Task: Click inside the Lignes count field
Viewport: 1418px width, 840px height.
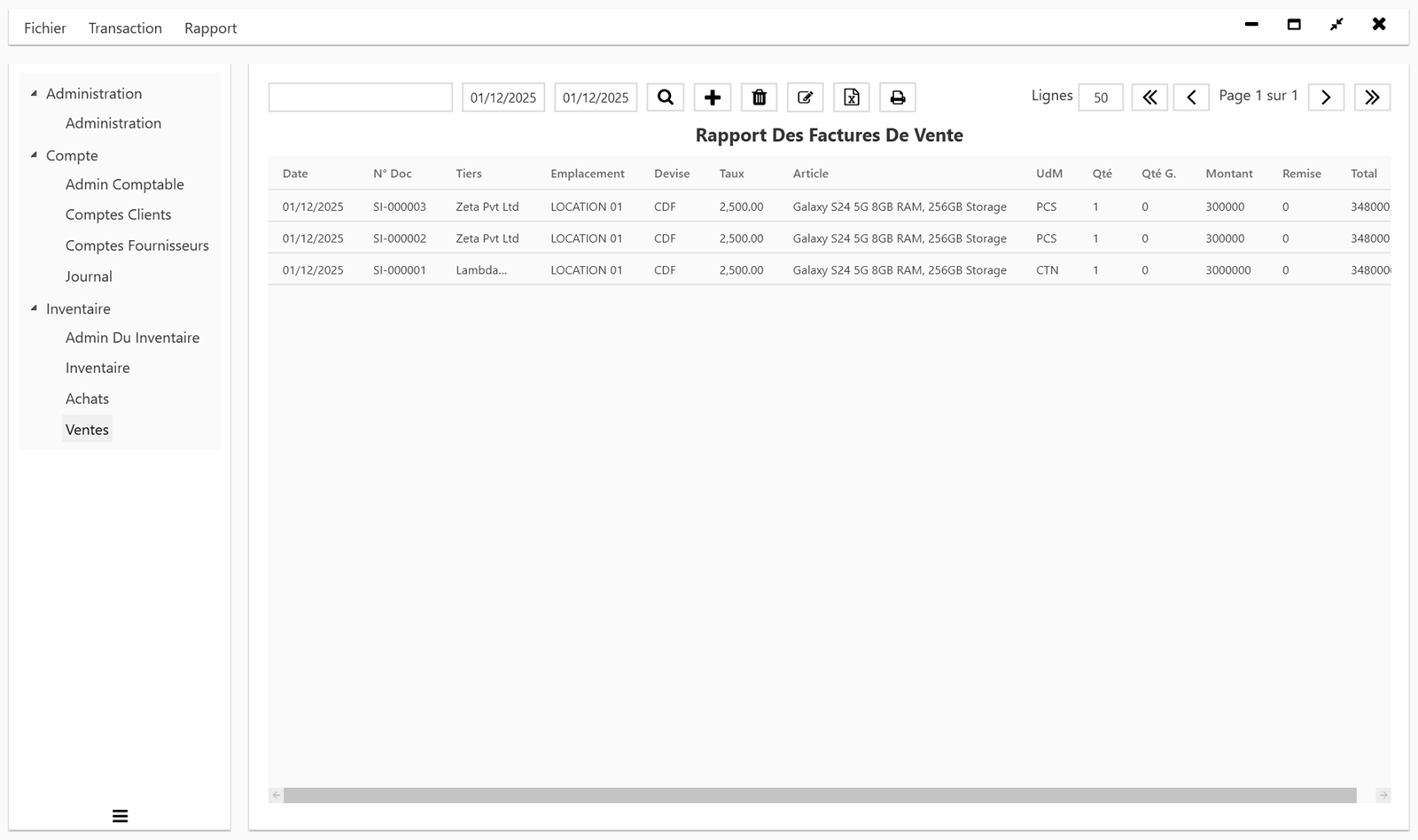Action: tap(1100, 97)
